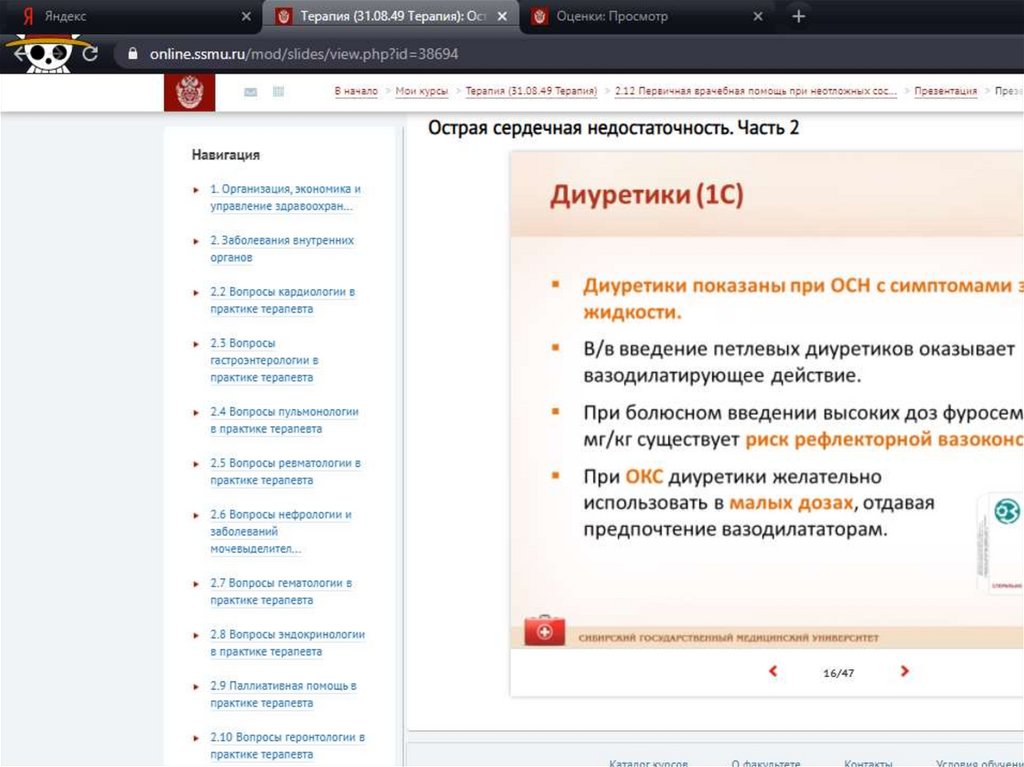Open the calendar grid icon

coord(278,91)
